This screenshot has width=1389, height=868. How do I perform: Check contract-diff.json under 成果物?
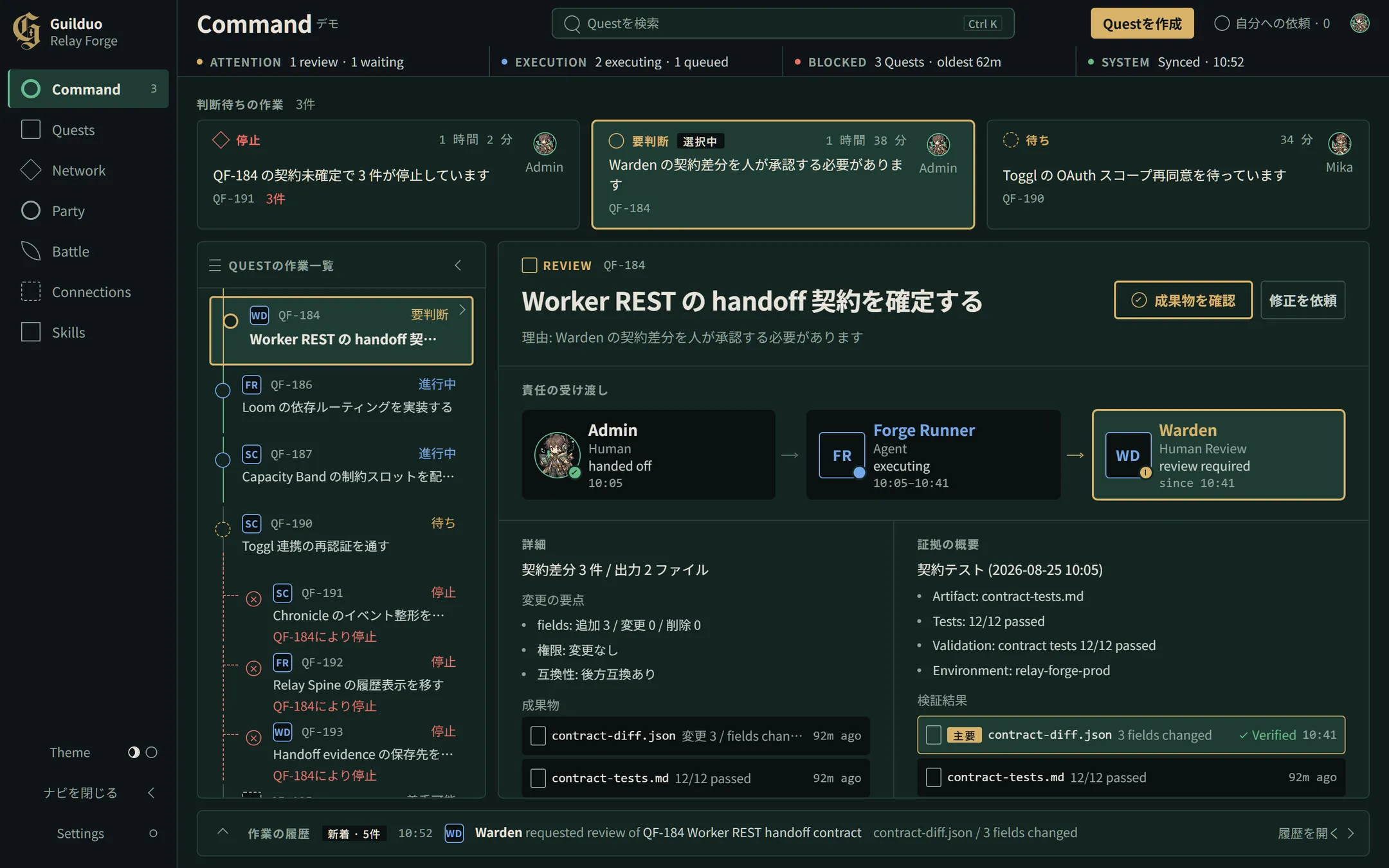tap(538, 736)
